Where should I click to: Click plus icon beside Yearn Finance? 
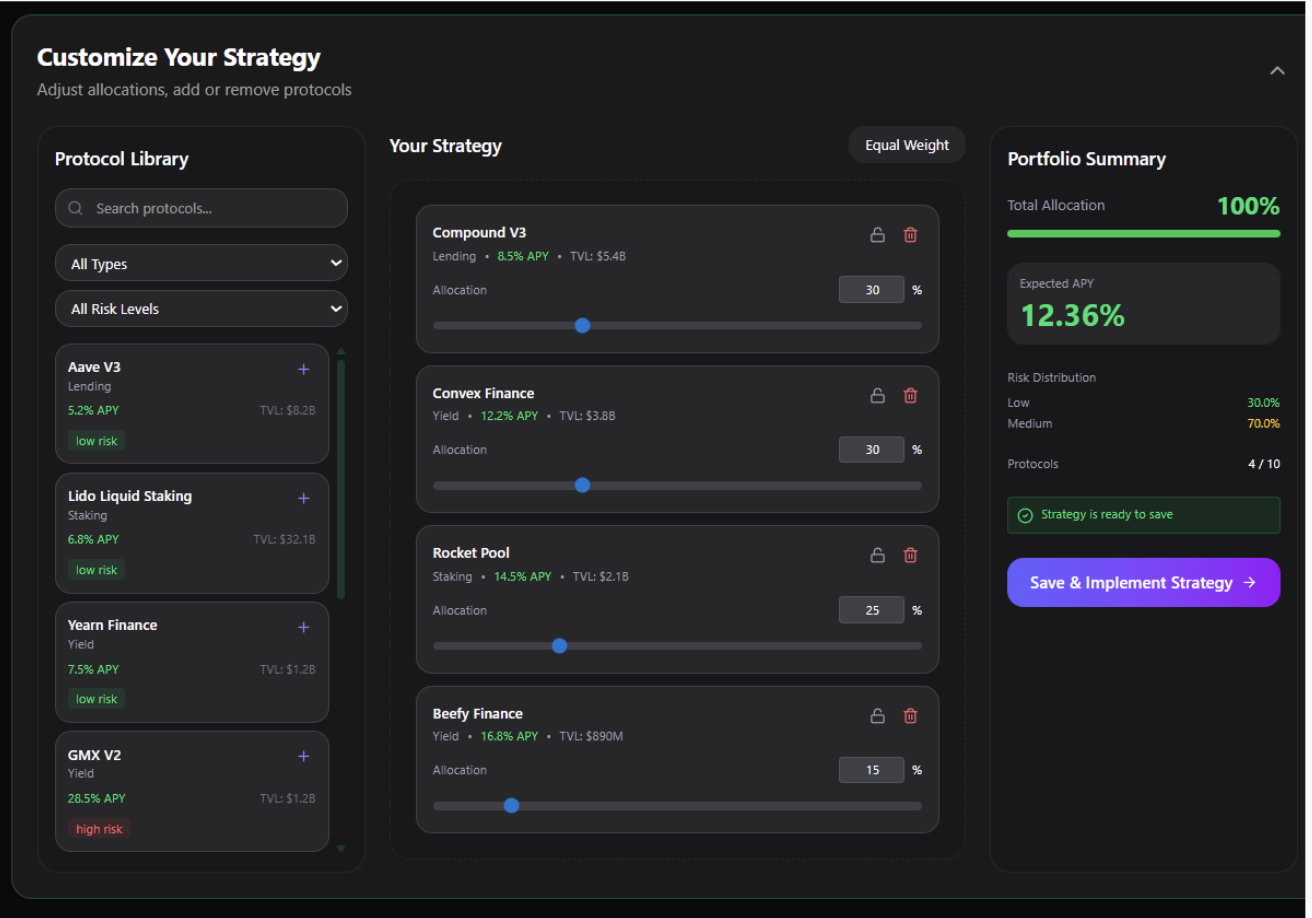pyautogui.click(x=304, y=627)
